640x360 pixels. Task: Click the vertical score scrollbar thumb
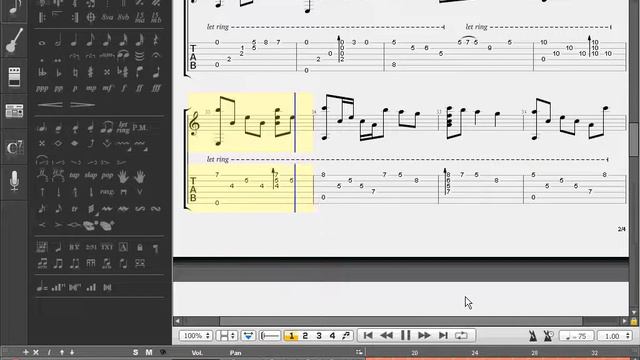pos(633,139)
